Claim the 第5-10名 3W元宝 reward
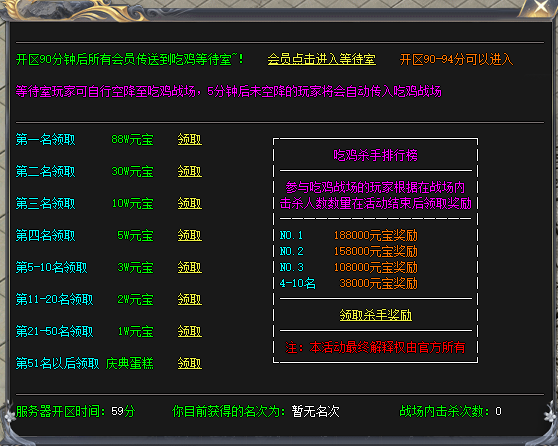Image resolution: width=558 pixels, height=446 pixels. (x=190, y=268)
